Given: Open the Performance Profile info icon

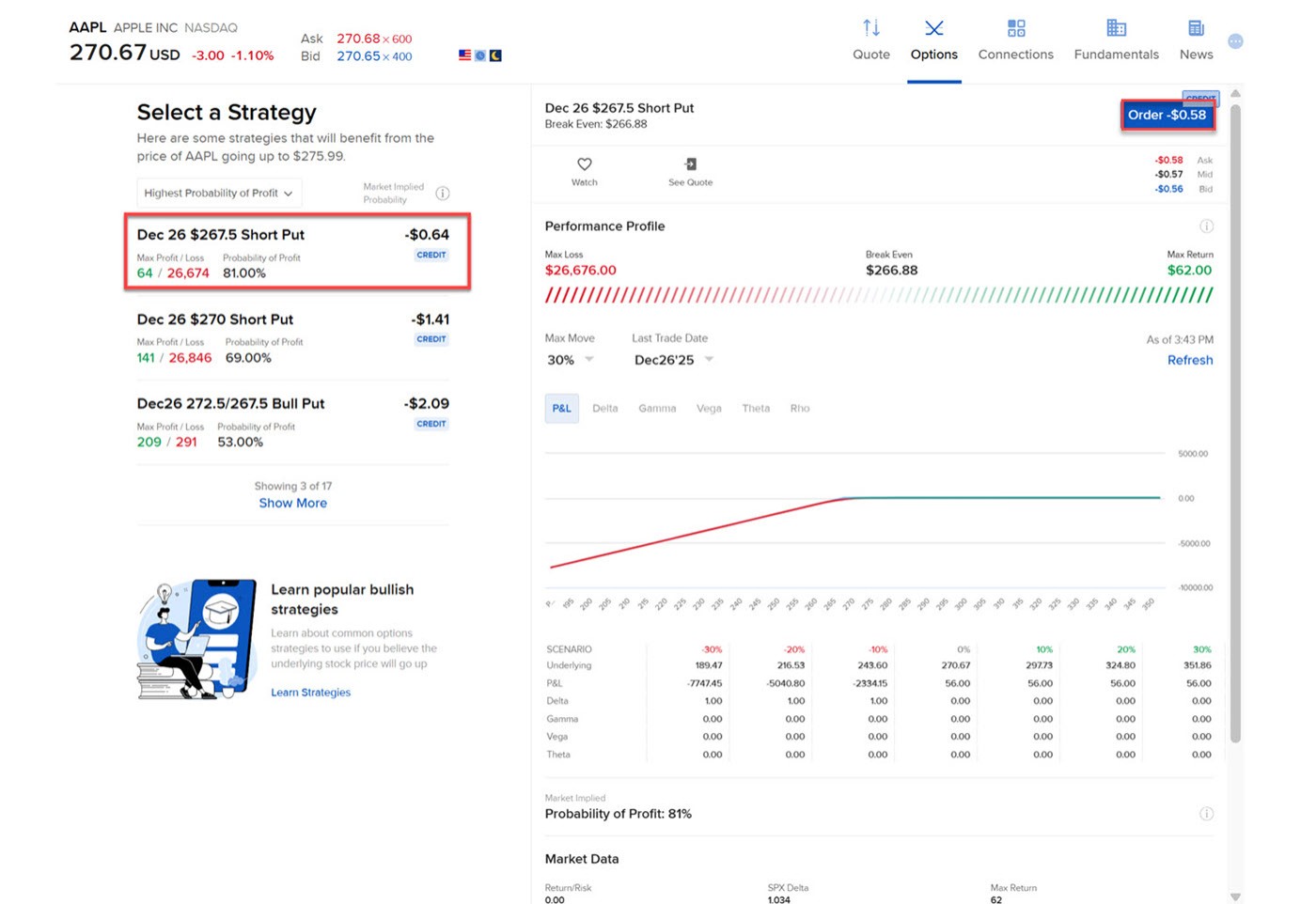Looking at the screenshot, I should pos(1206,226).
